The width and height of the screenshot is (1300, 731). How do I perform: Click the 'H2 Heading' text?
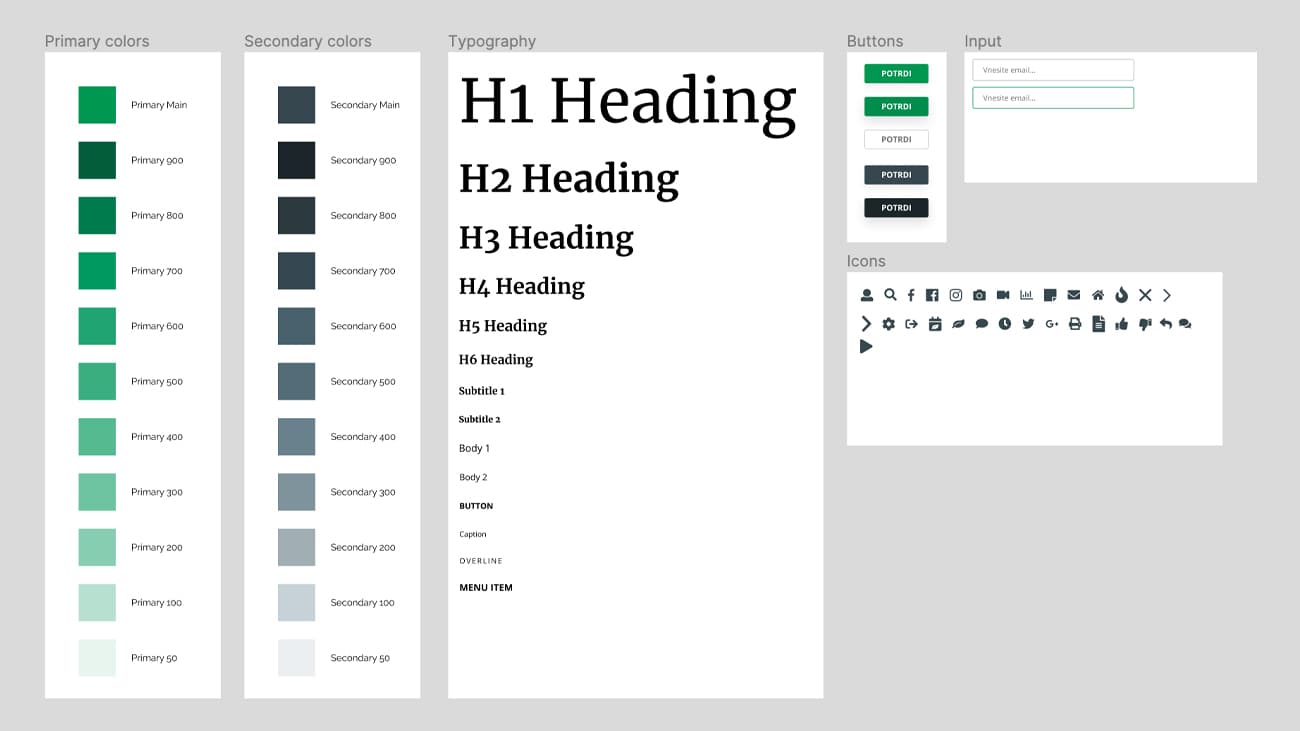(569, 179)
